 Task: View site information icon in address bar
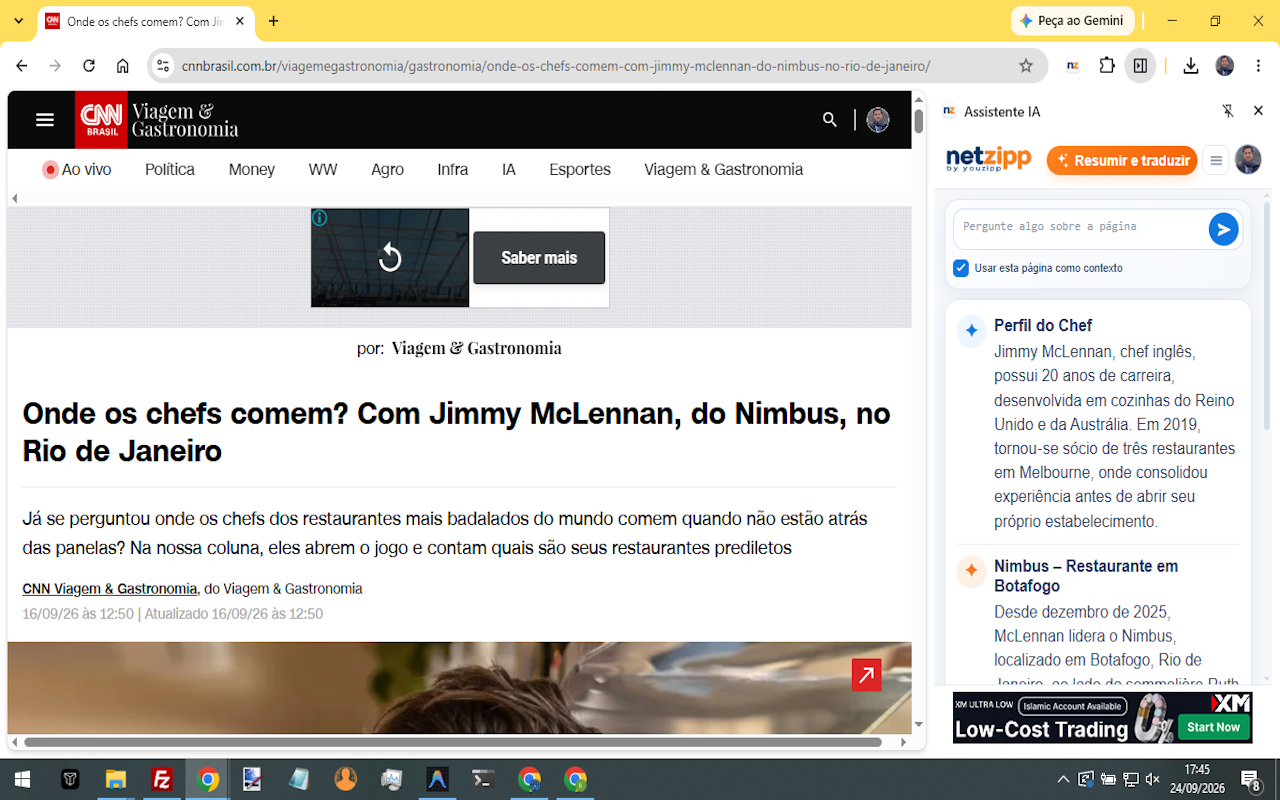pyautogui.click(x=164, y=66)
